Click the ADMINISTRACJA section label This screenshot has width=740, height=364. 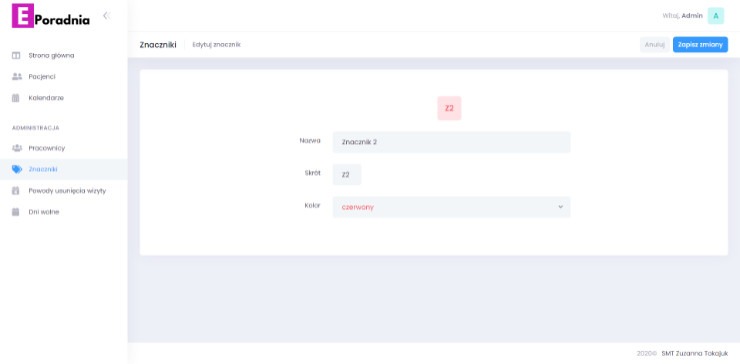point(35,128)
